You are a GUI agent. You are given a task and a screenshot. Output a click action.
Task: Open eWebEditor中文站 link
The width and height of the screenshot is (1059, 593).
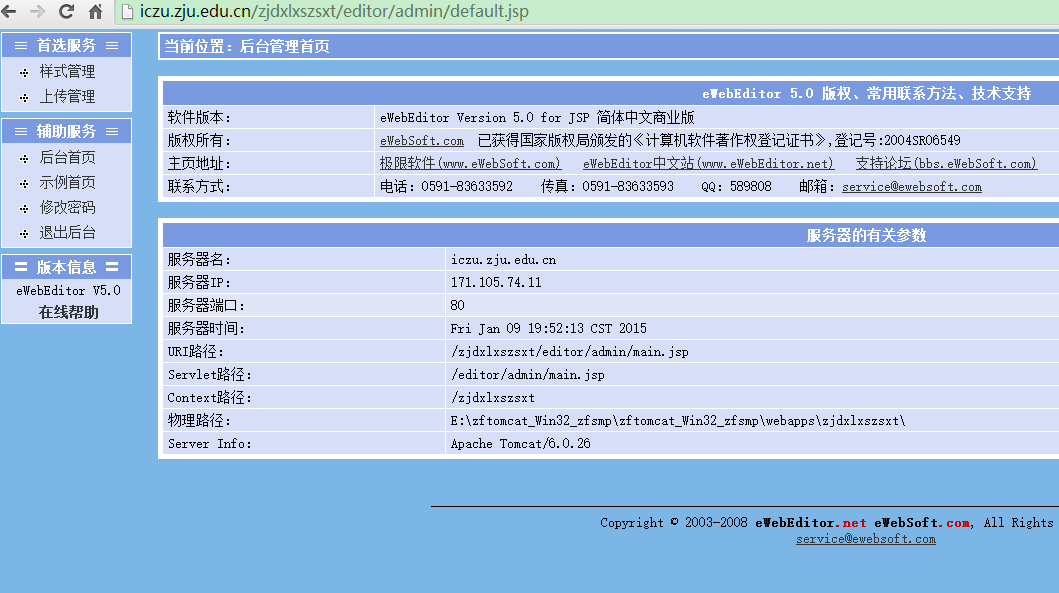[x=708, y=163]
